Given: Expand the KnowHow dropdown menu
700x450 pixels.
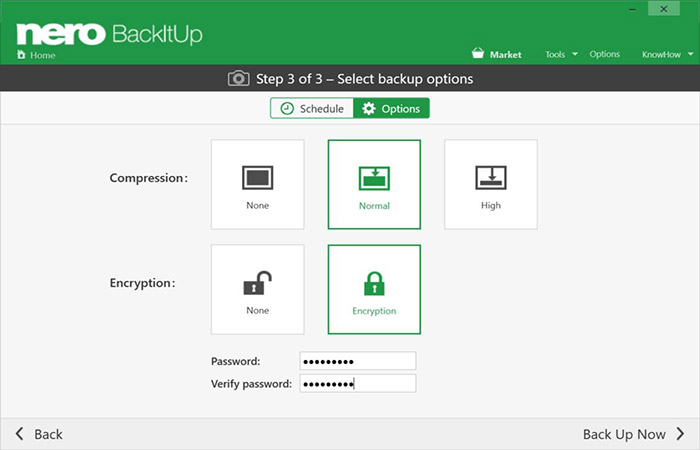Looking at the screenshot, I should 667,54.
